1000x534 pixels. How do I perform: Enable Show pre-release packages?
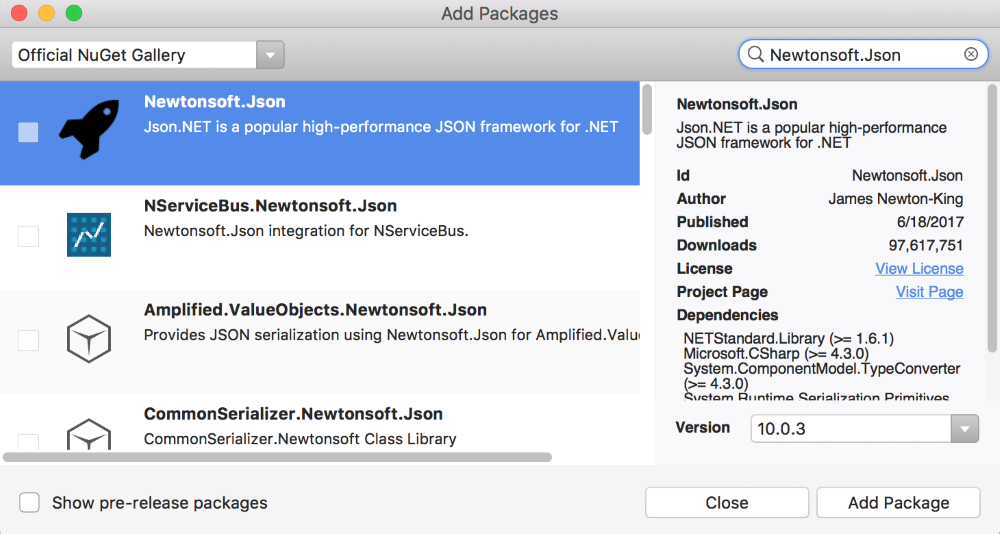(x=29, y=503)
